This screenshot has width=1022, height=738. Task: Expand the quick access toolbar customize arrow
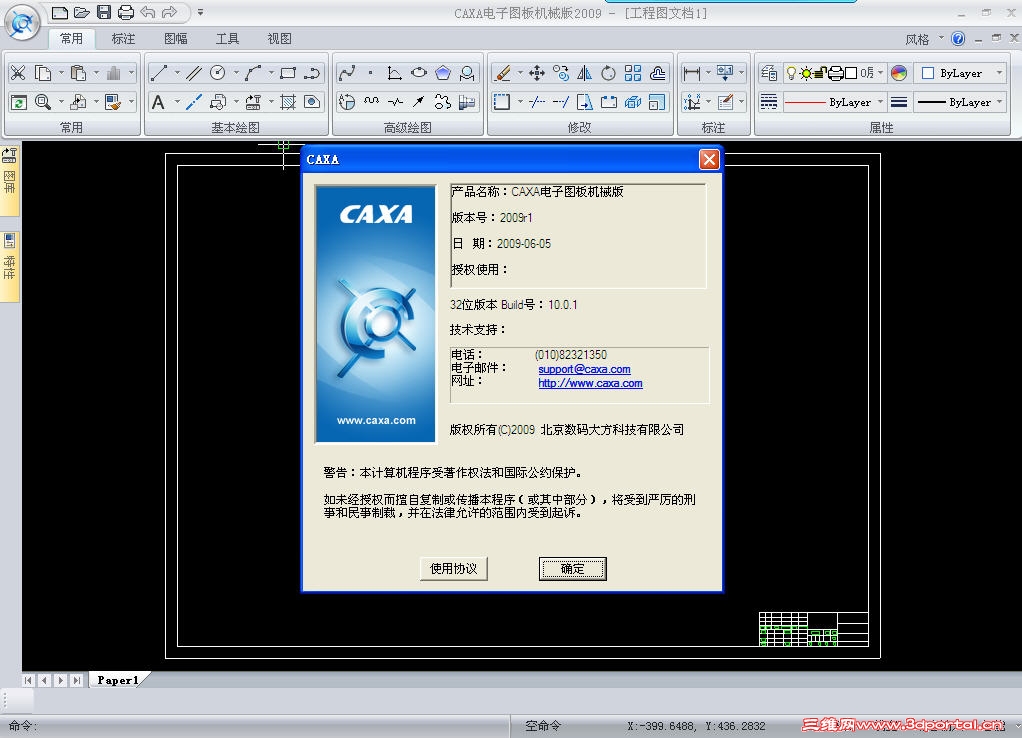(200, 12)
